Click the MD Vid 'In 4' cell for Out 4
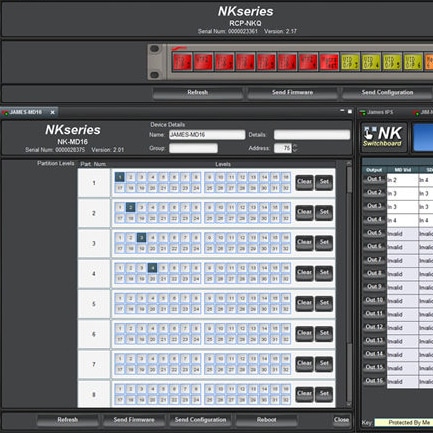433x433 pixels. (x=402, y=221)
